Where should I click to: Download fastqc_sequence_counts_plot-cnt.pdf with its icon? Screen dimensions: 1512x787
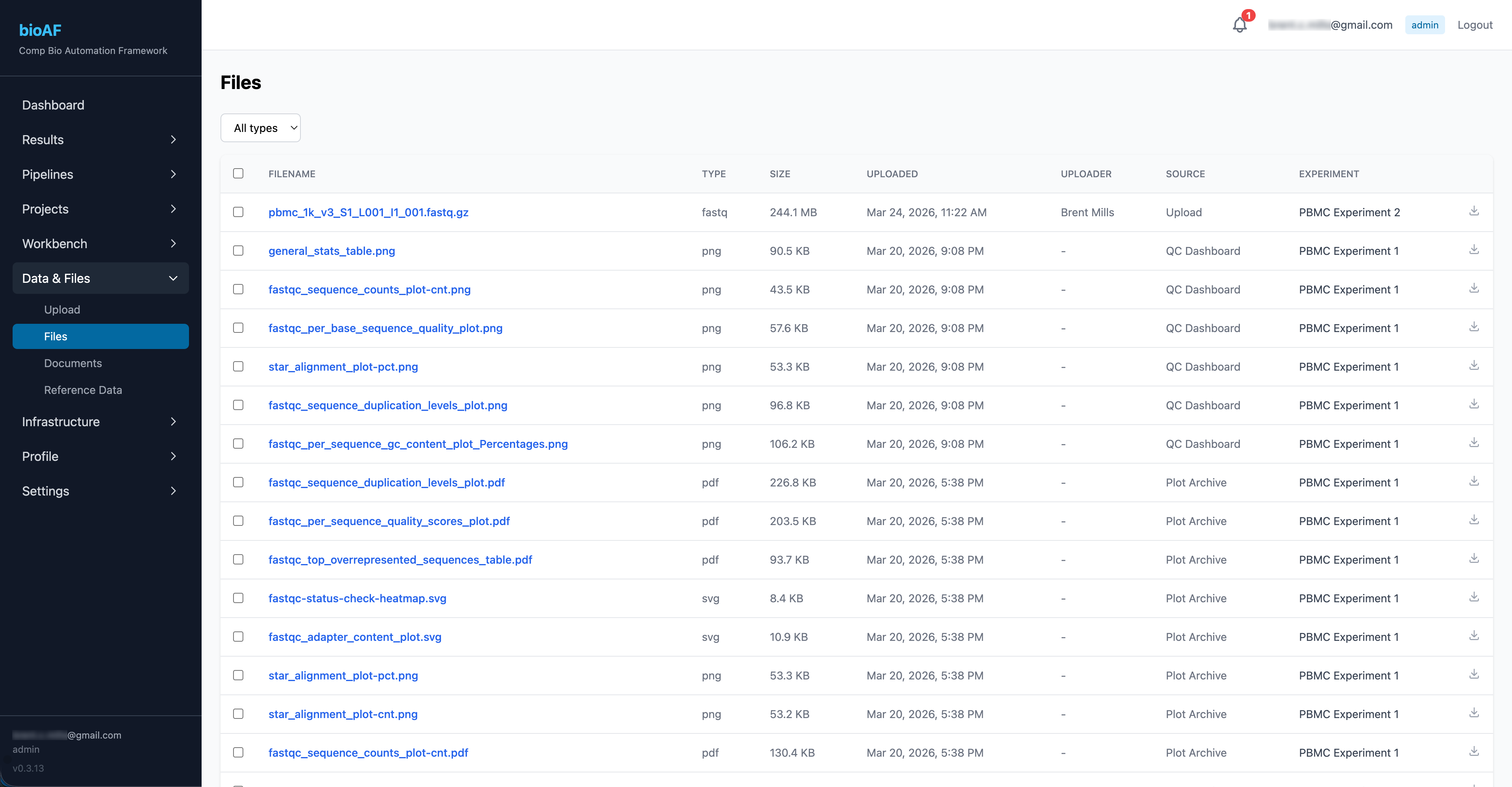pyautogui.click(x=1474, y=752)
